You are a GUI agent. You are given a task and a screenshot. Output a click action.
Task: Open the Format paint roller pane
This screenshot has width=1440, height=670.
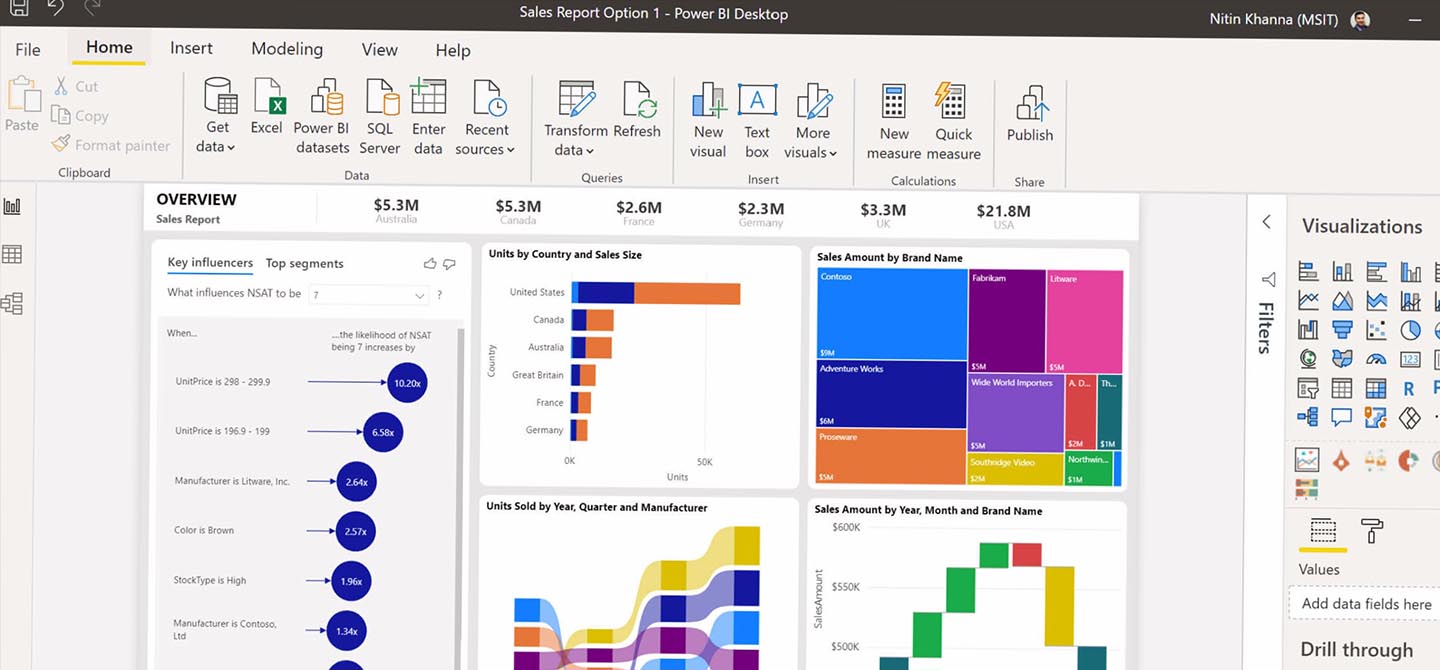tap(1372, 531)
